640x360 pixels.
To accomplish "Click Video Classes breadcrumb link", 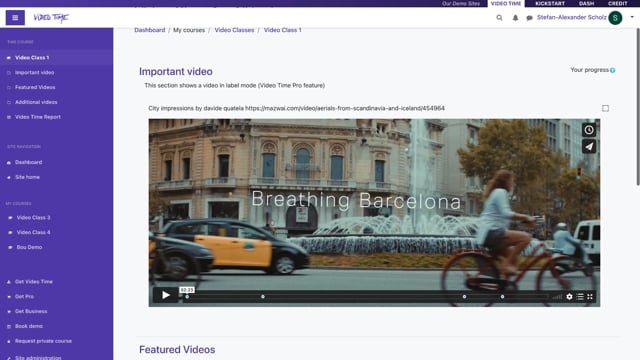I will coord(234,30).
